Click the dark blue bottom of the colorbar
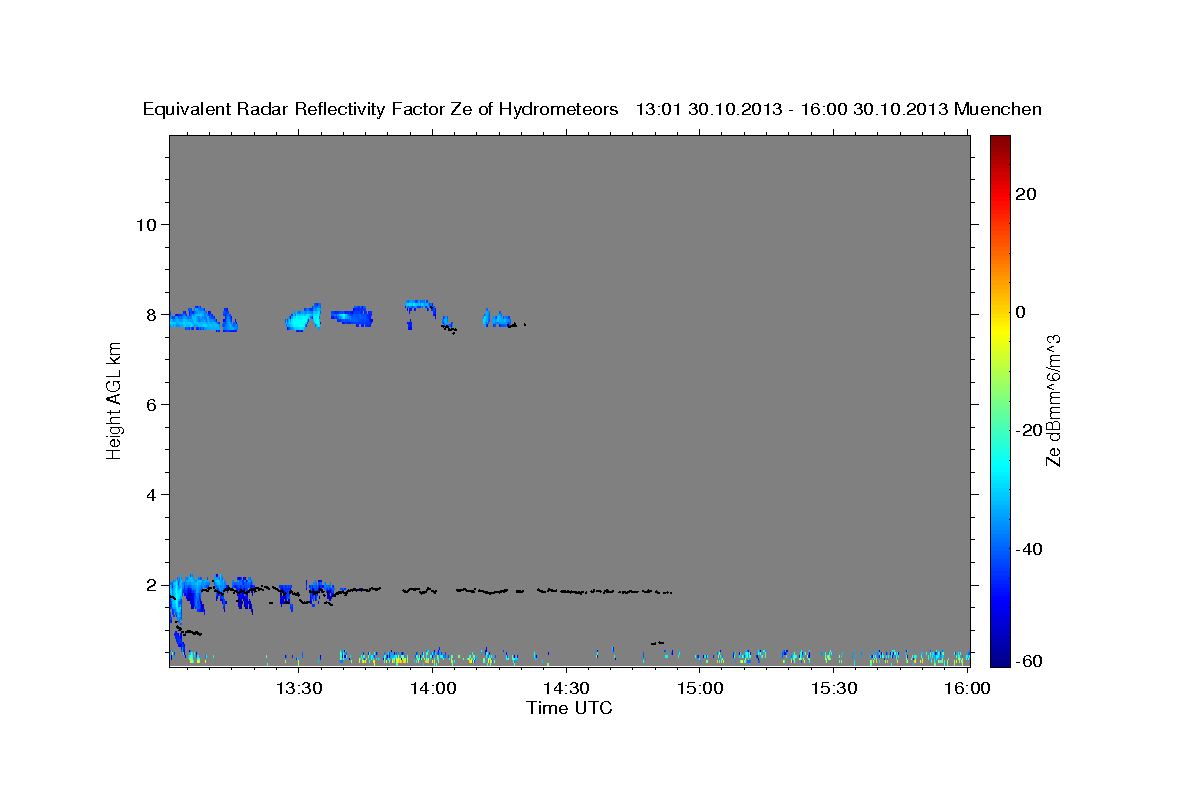The width and height of the screenshot is (1200, 800). click(1000, 658)
